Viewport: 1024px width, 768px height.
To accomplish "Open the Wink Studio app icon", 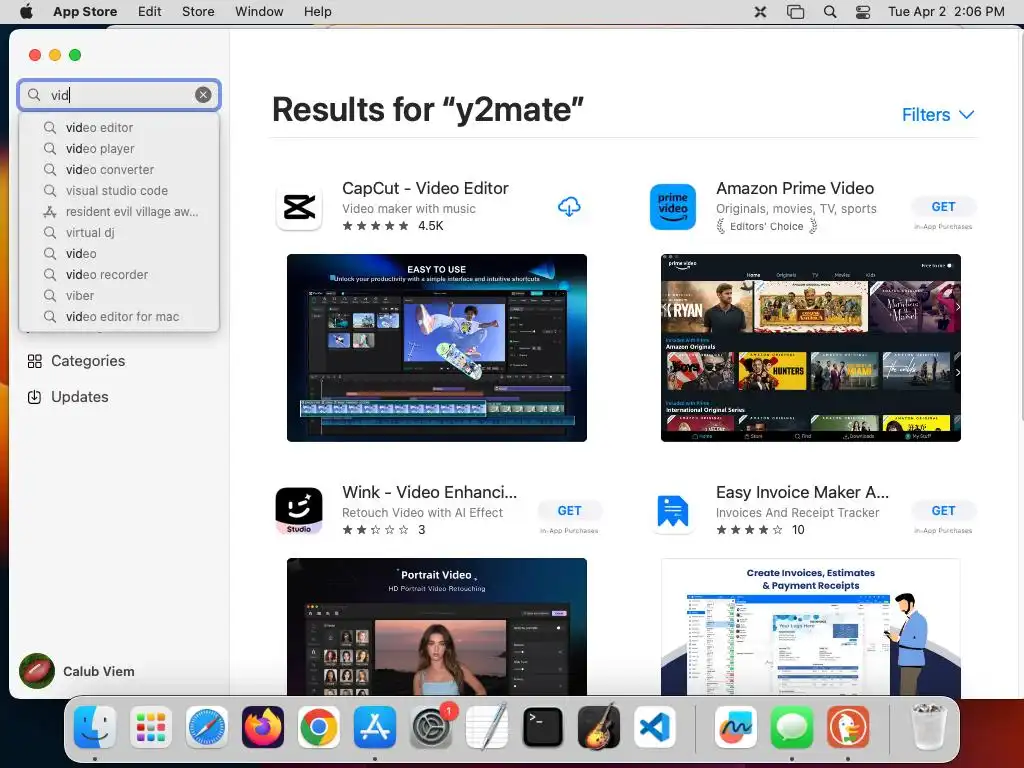I will click(x=299, y=511).
